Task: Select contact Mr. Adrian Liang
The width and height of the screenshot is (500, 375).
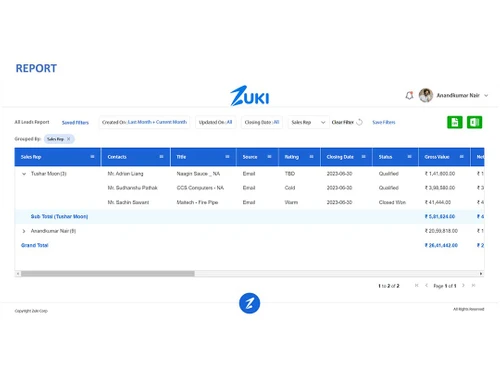Action: tap(125, 174)
